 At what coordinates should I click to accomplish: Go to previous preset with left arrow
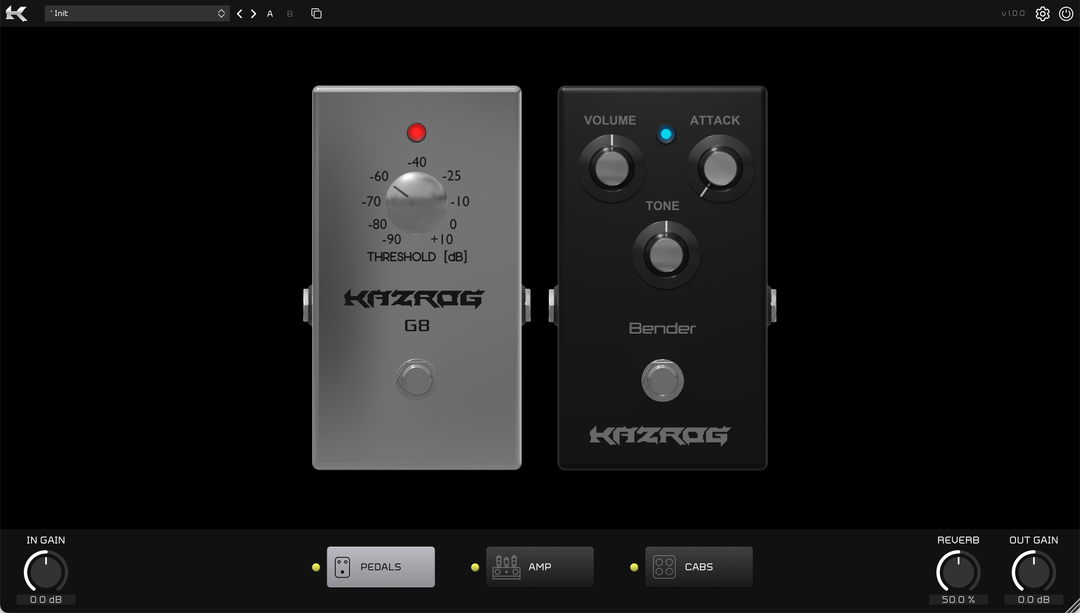pyautogui.click(x=240, y=14)
